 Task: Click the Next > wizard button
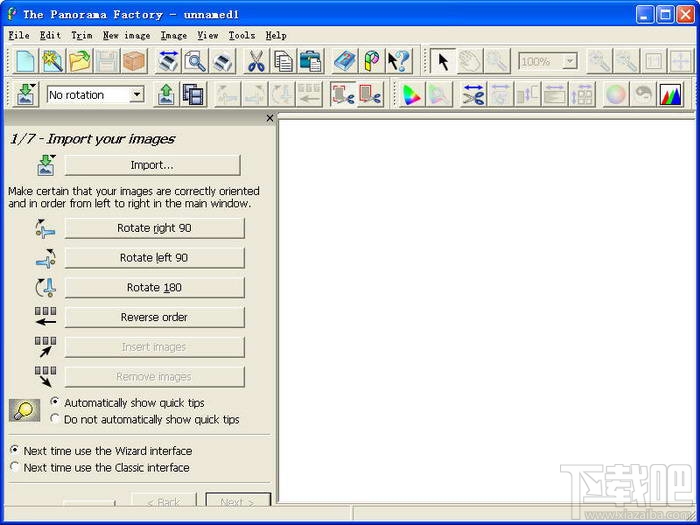tap(238, 500)
